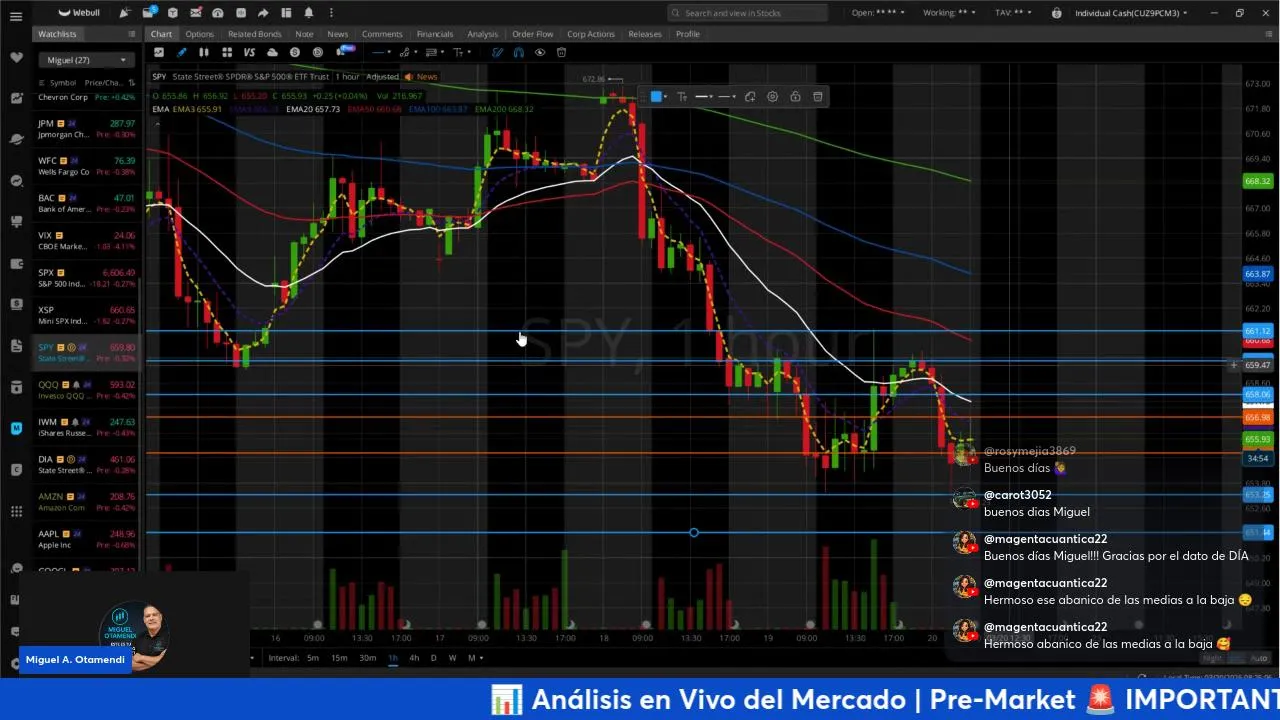Switch to the Related Bonds tab
Viewport: 1280px width, 720px height.
point(255,34)
